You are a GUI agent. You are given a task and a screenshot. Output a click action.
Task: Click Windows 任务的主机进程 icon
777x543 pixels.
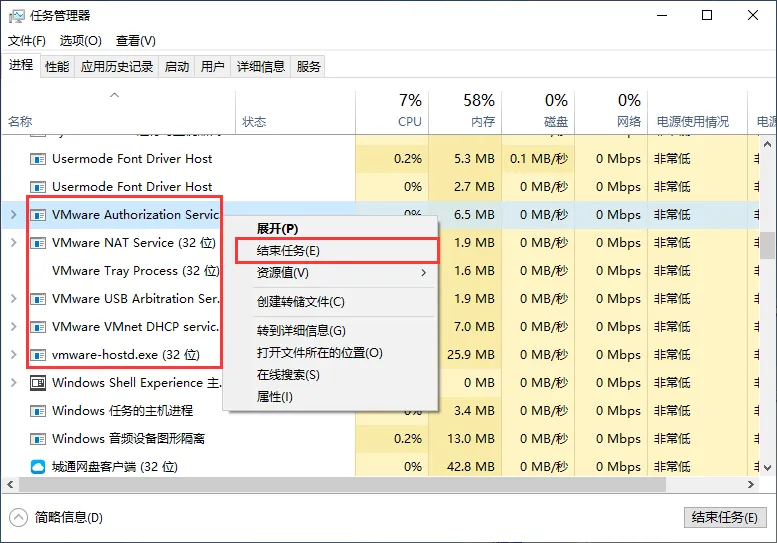click(x=38, y=411)
